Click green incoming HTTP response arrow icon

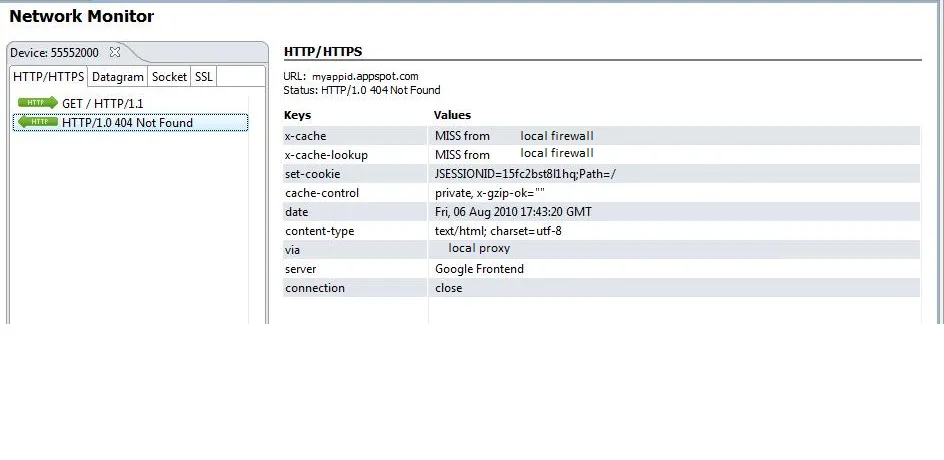point(37,122)
